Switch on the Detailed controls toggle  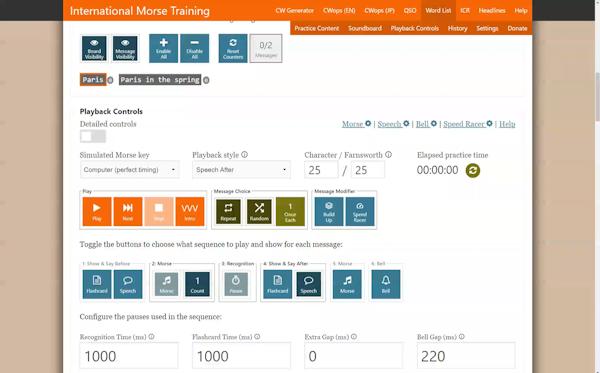click(93, 136)
